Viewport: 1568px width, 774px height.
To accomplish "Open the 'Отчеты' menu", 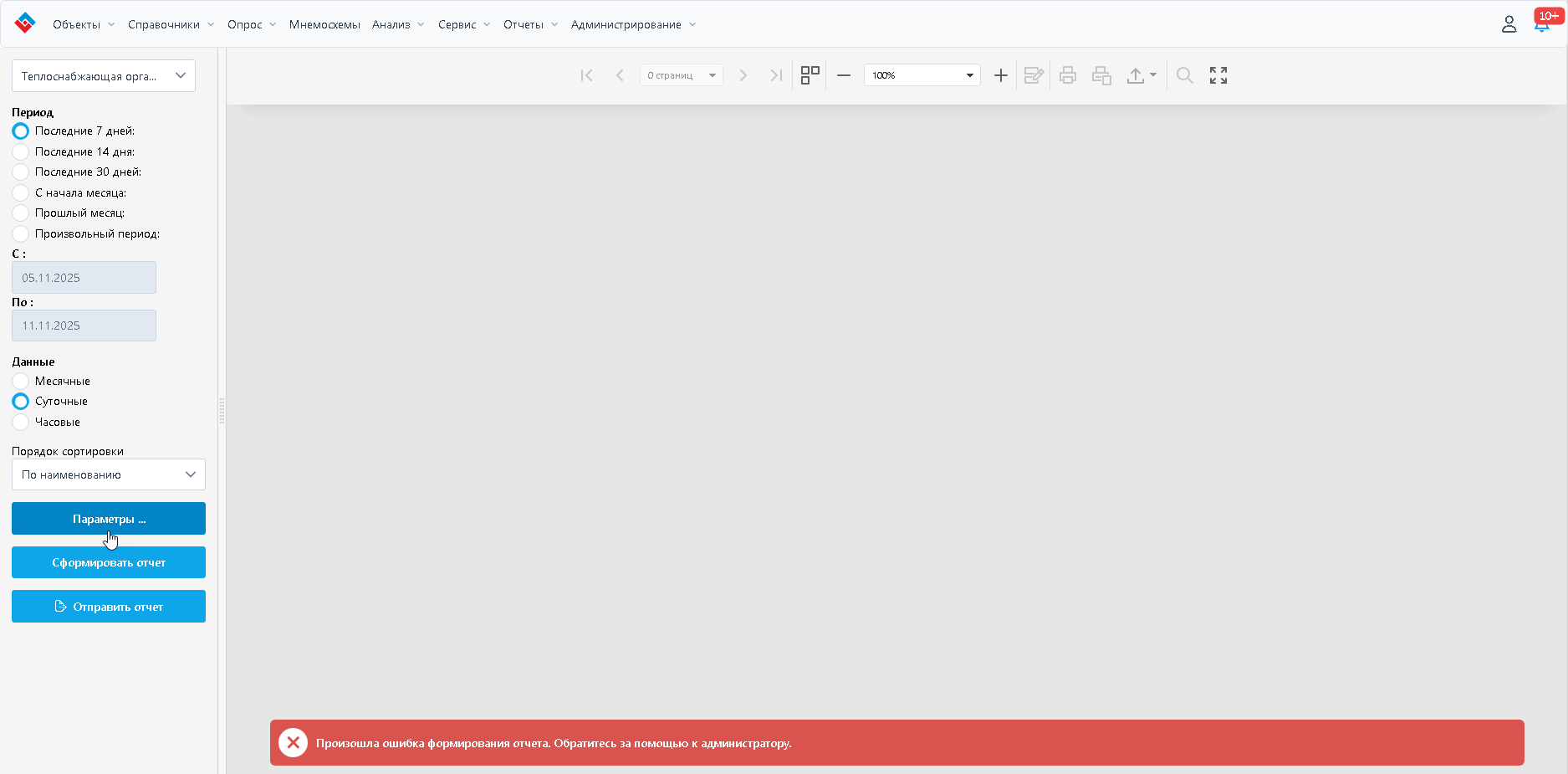I will point(530,24).
